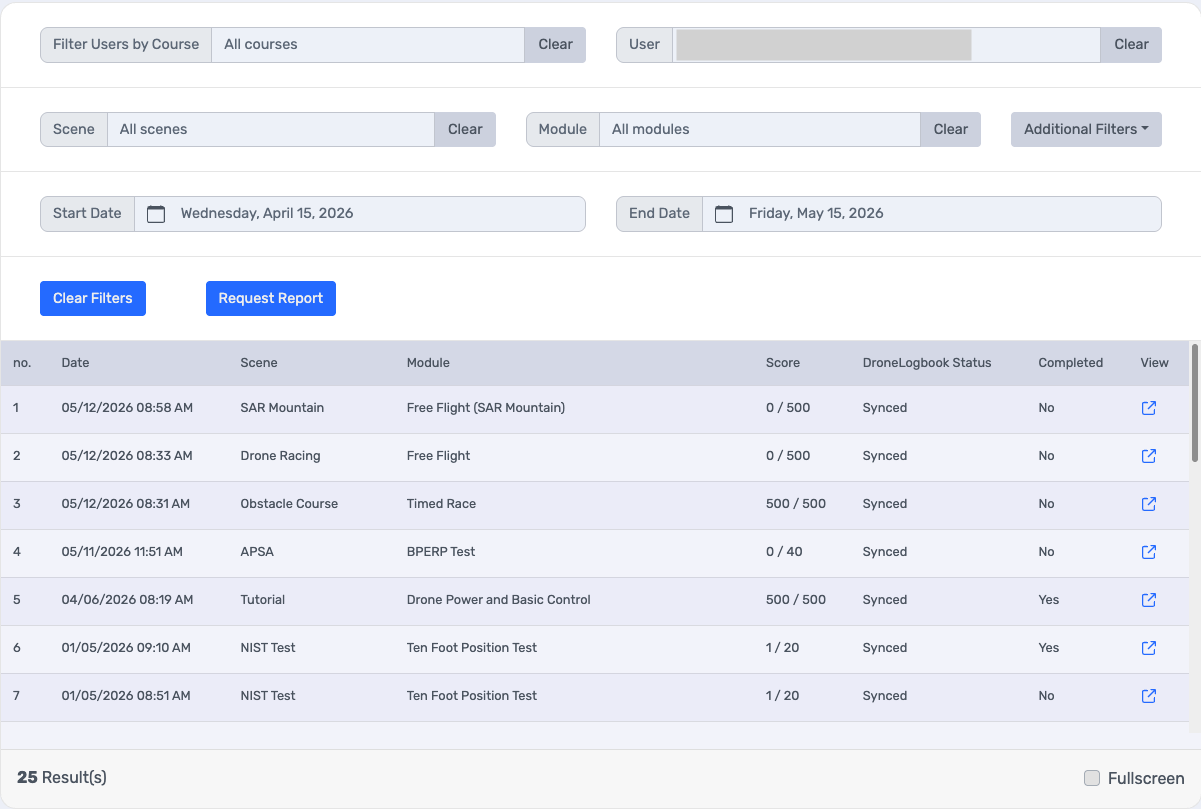Select the SAR Mountain scene cell
This screenshot has height=809, width=1201.
[282, 408]
